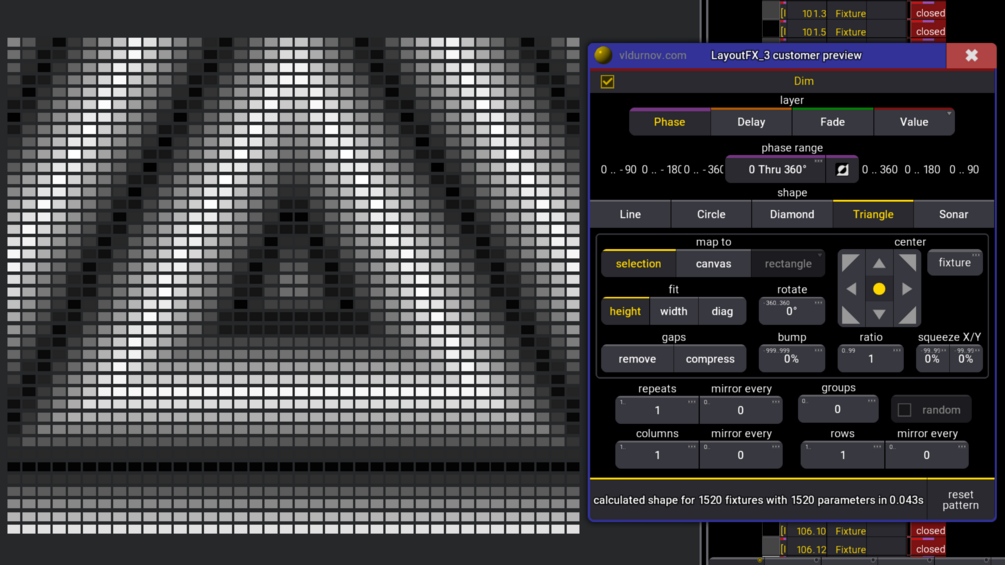
Task: Set center to top edge arrow
Action: pyautogui.click(x=879, y=263)
